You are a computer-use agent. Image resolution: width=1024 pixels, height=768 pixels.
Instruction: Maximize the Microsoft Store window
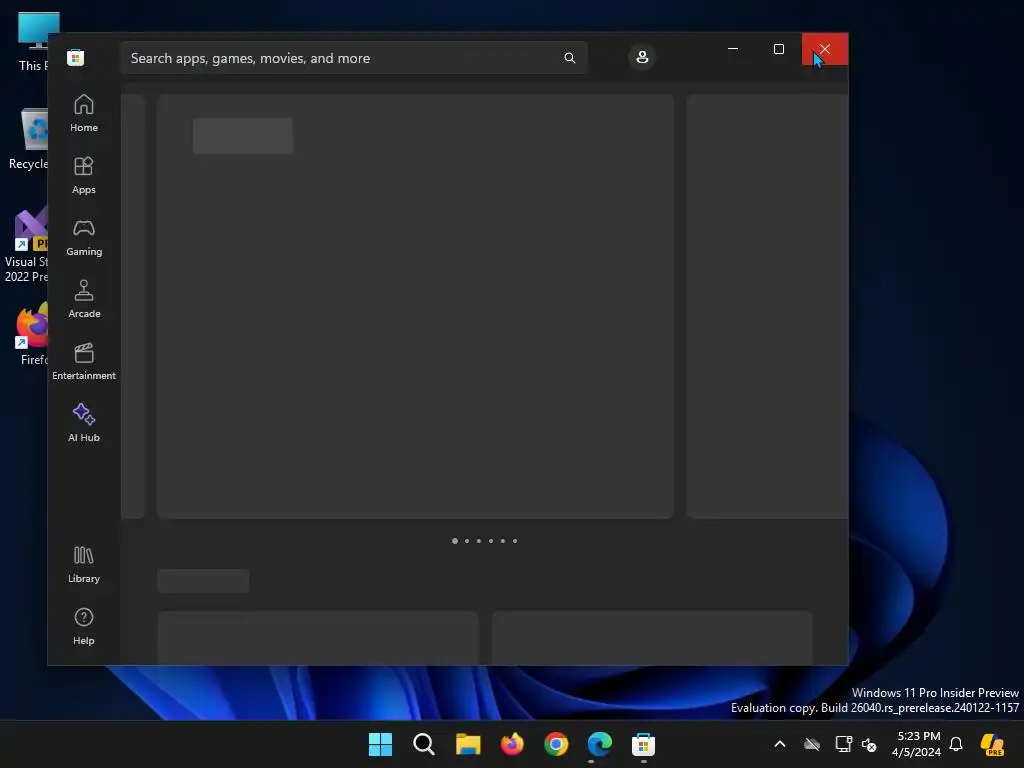778,49
